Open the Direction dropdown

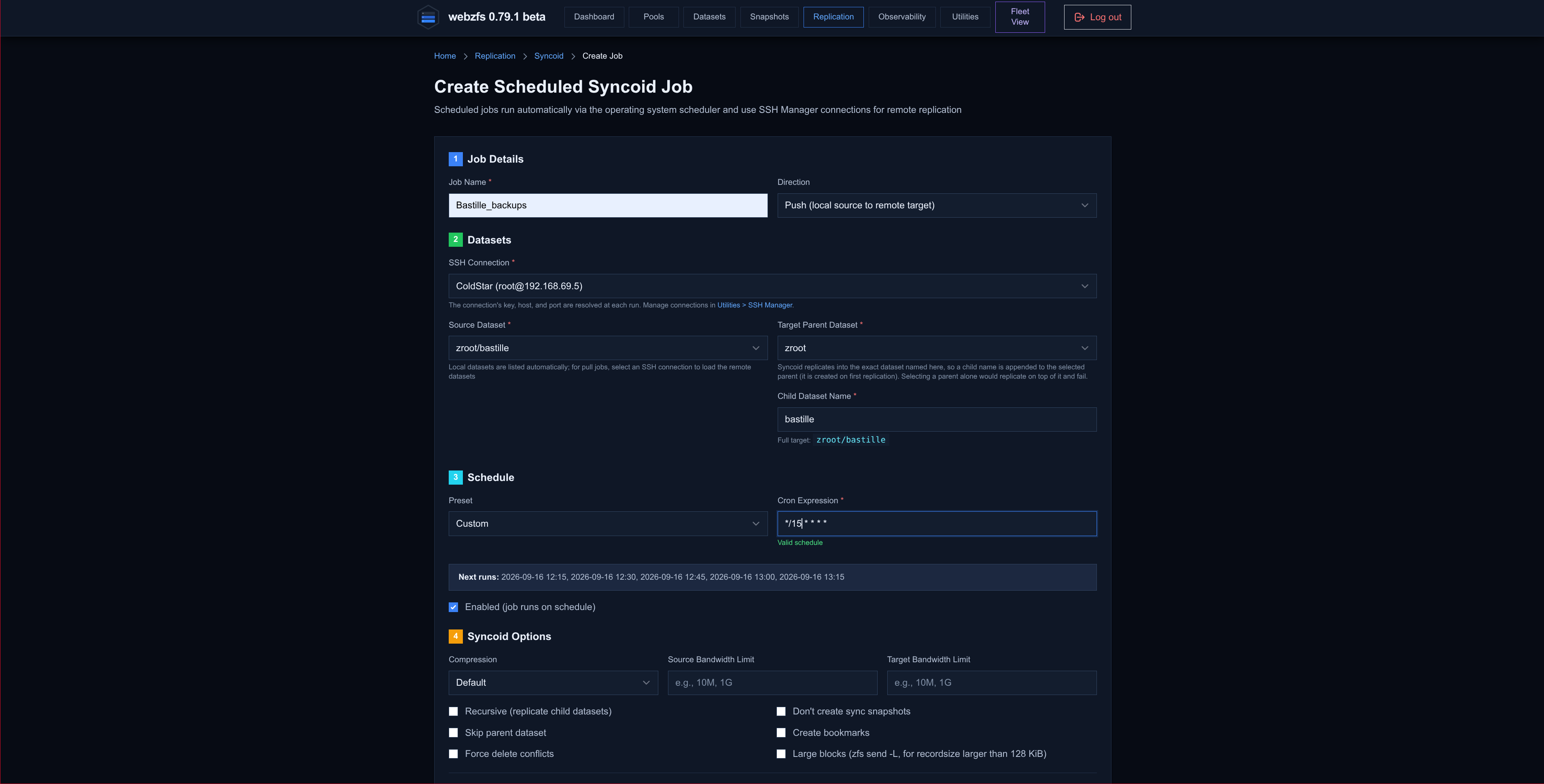[937, 206]
